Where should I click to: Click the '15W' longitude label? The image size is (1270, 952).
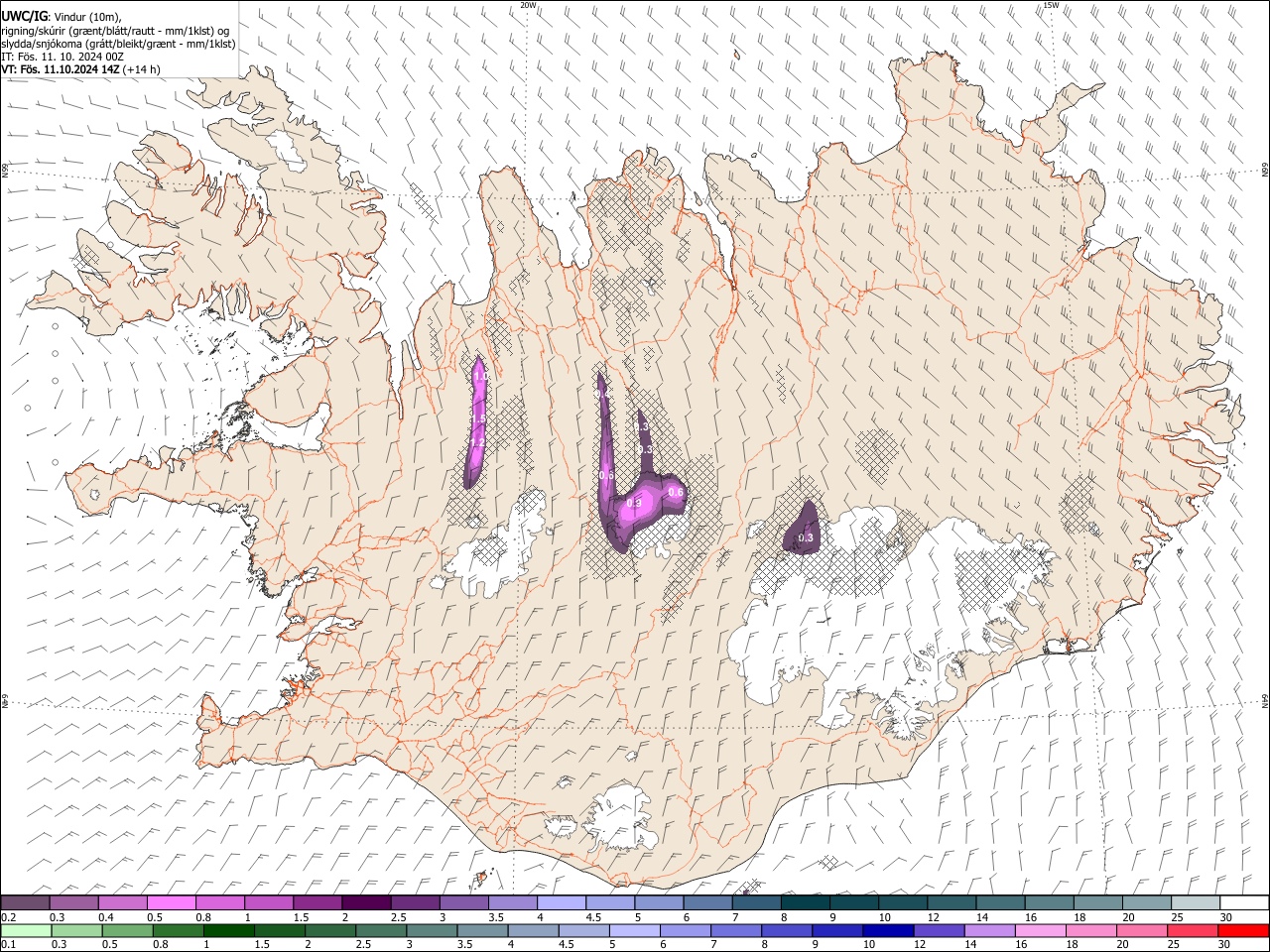(x=1051, y=5)
